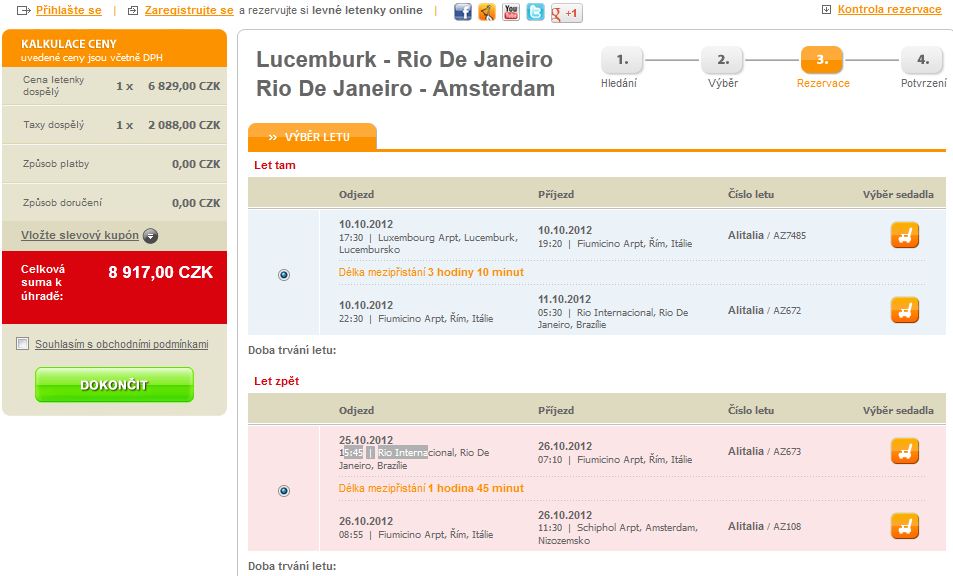Open the Přihlašte se link
The height and width of the screenshot is (576, 953).
click(x=69, y=10)
